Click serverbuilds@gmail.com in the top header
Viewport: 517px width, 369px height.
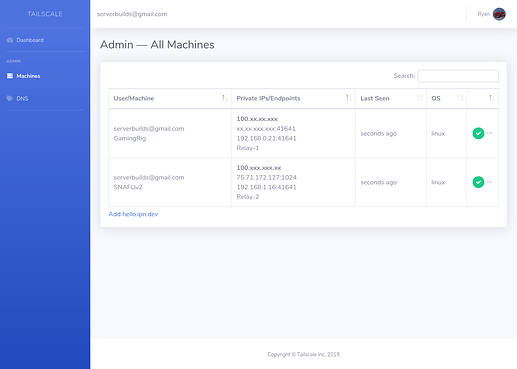132,14
